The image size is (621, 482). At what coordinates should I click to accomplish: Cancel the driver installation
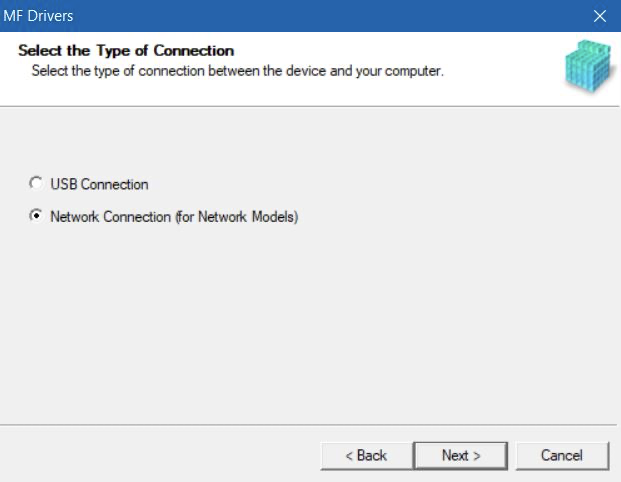(562, 455)
